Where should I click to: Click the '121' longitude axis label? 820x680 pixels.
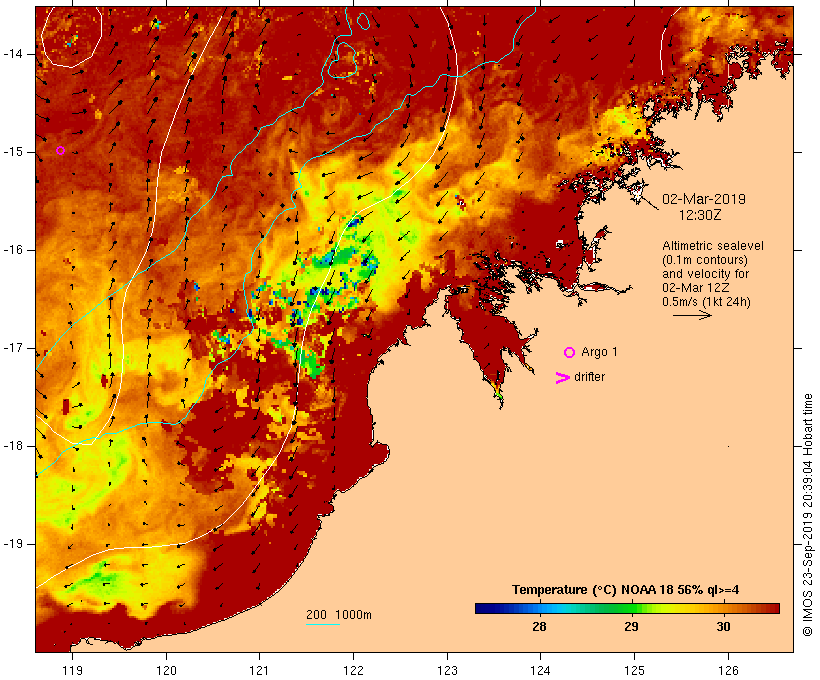click(259, 671)
